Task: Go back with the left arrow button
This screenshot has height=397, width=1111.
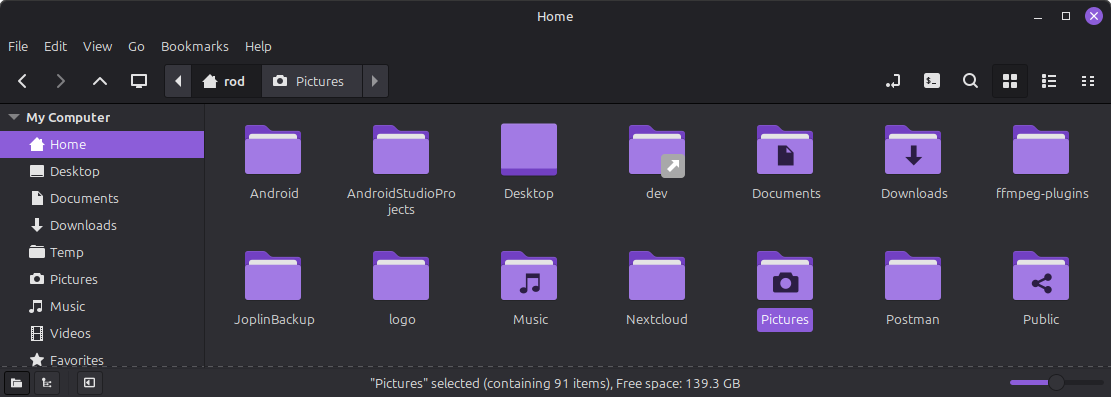Action: [23, 81]
